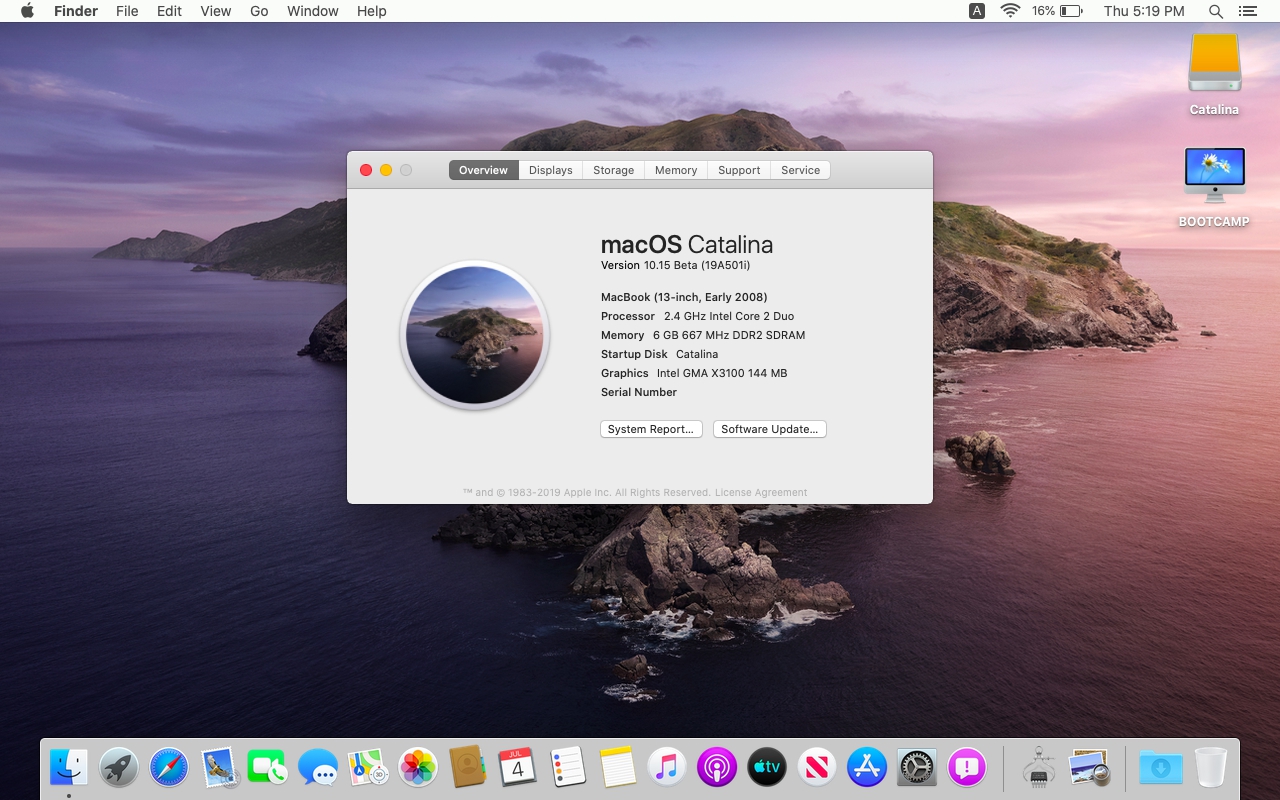Screen dimensions: 1280x800
Task: Open Finder from the Dock
Action: pos(69,767)
